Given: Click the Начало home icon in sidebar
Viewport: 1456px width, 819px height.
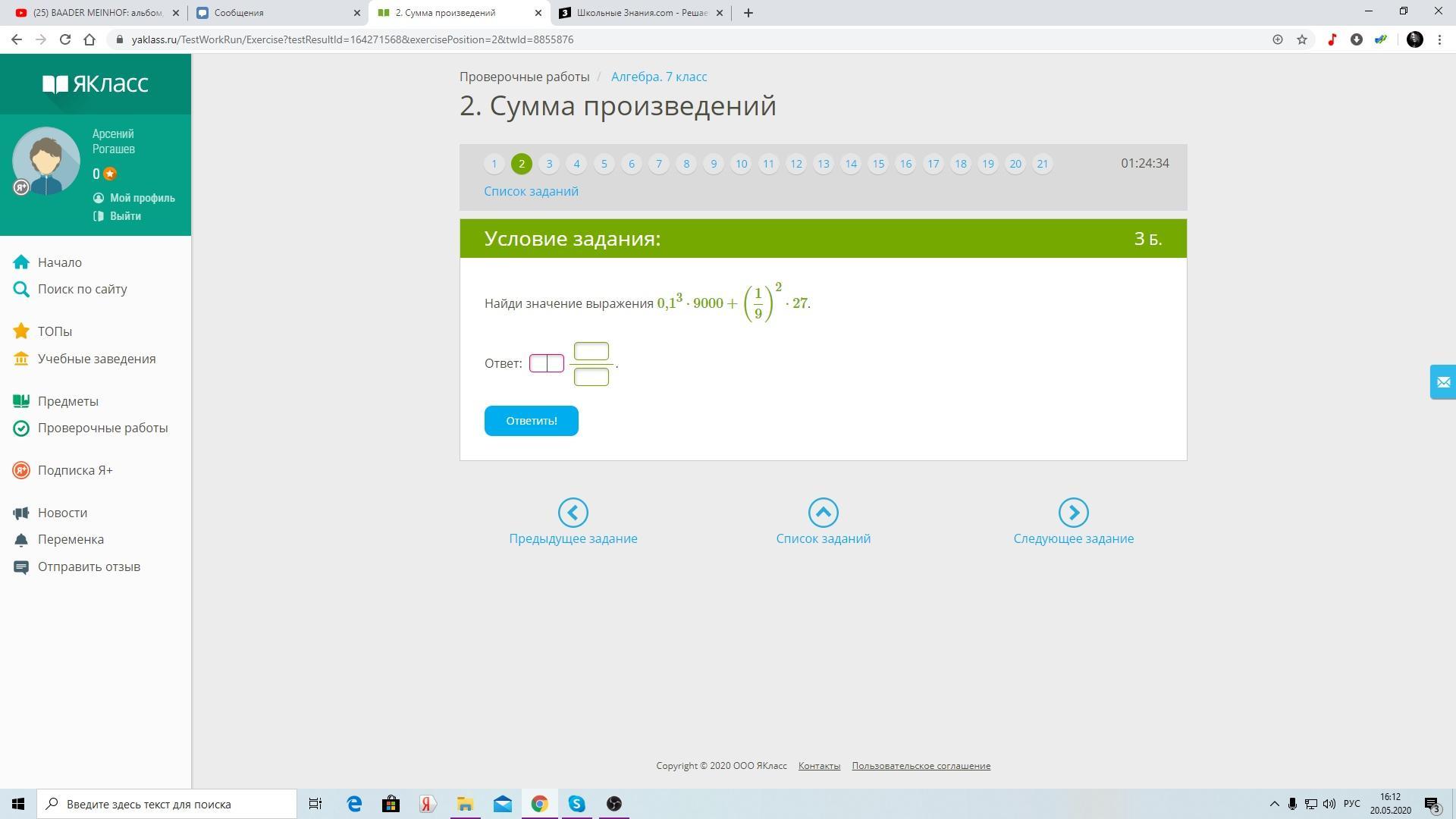Looking at the screenshot, I should tap(21, 262).
